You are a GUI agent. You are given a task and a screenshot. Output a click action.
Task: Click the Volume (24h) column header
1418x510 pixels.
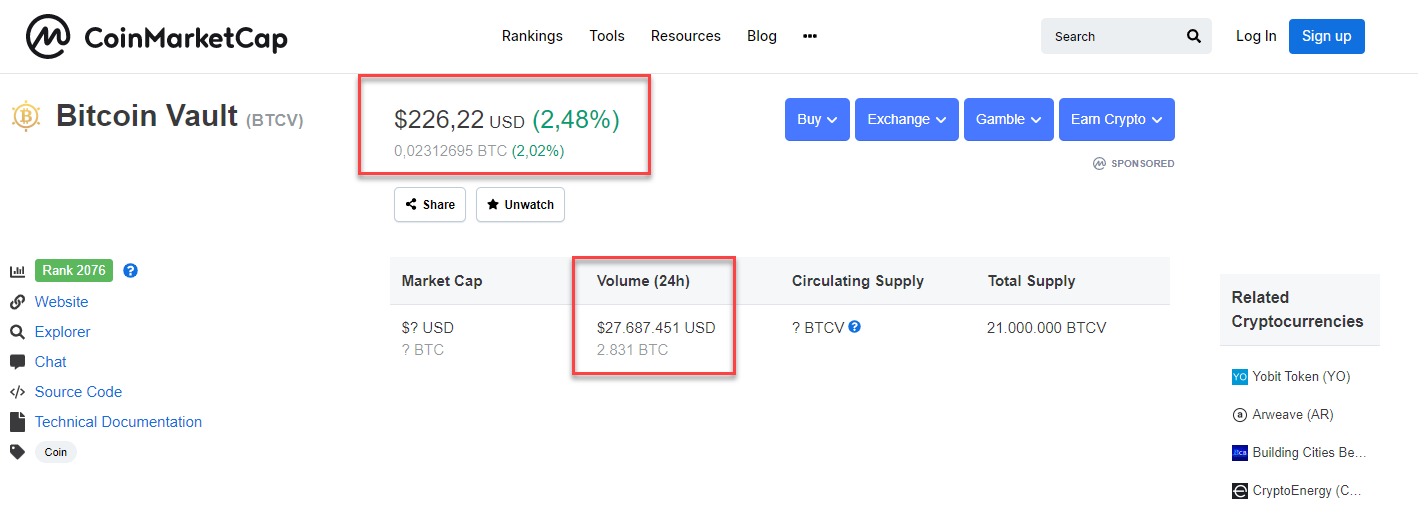point(643,281)
